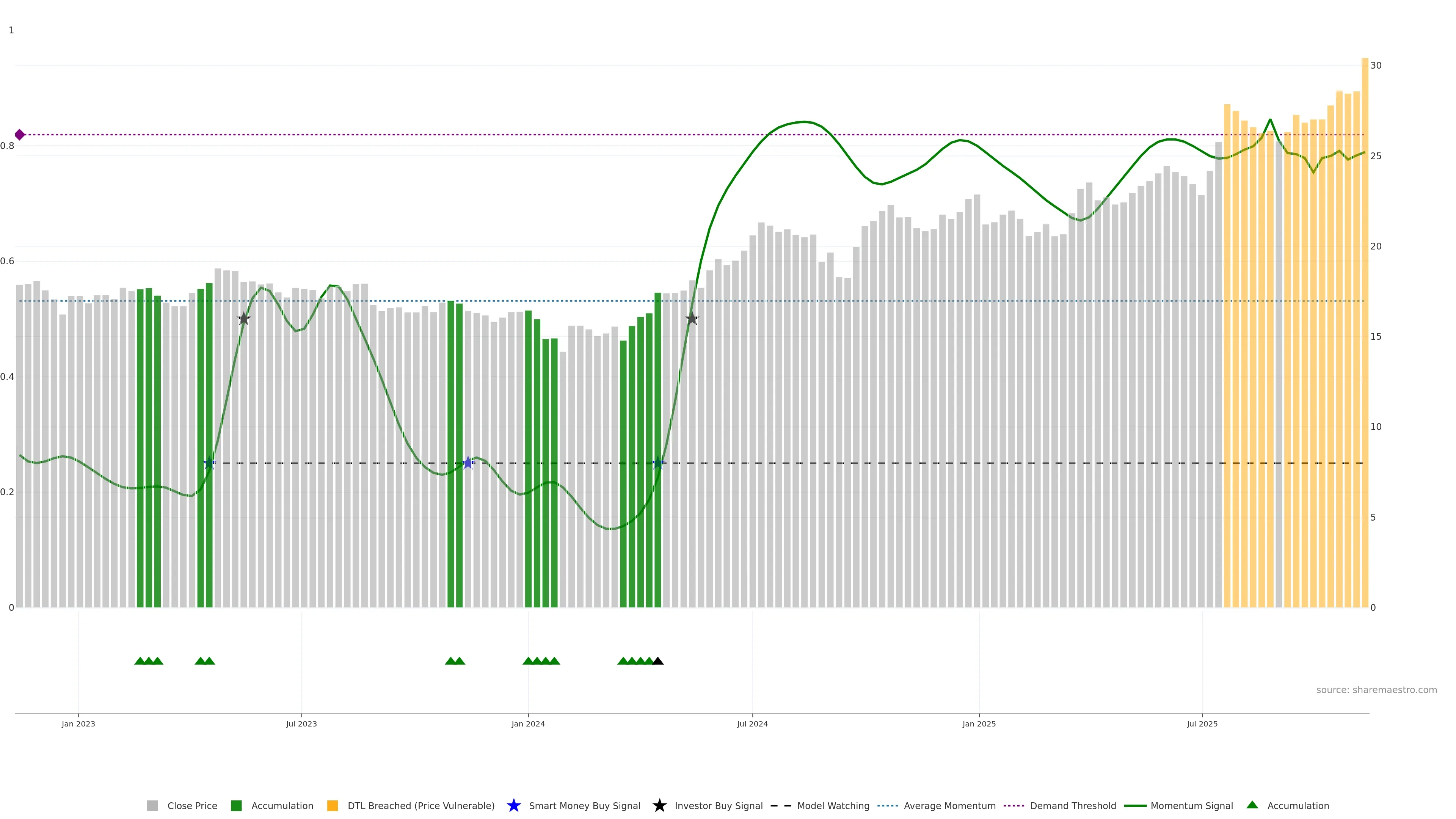Click the blue star near December 2023
The image size is (1456, 819).
pyautogui.click(x=468, y=463)
